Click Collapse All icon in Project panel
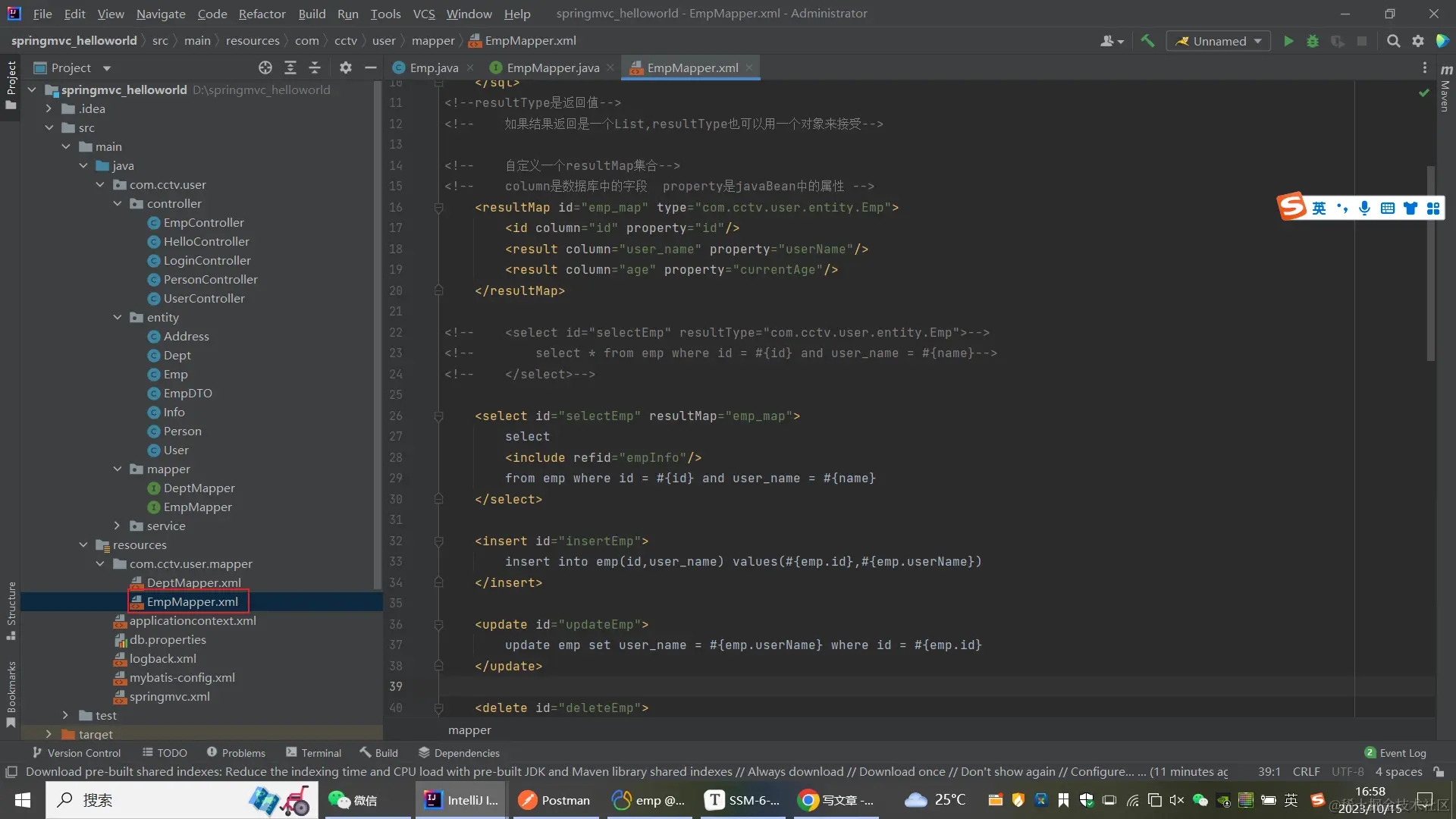The image size is (1456, 819). [315, 67]
